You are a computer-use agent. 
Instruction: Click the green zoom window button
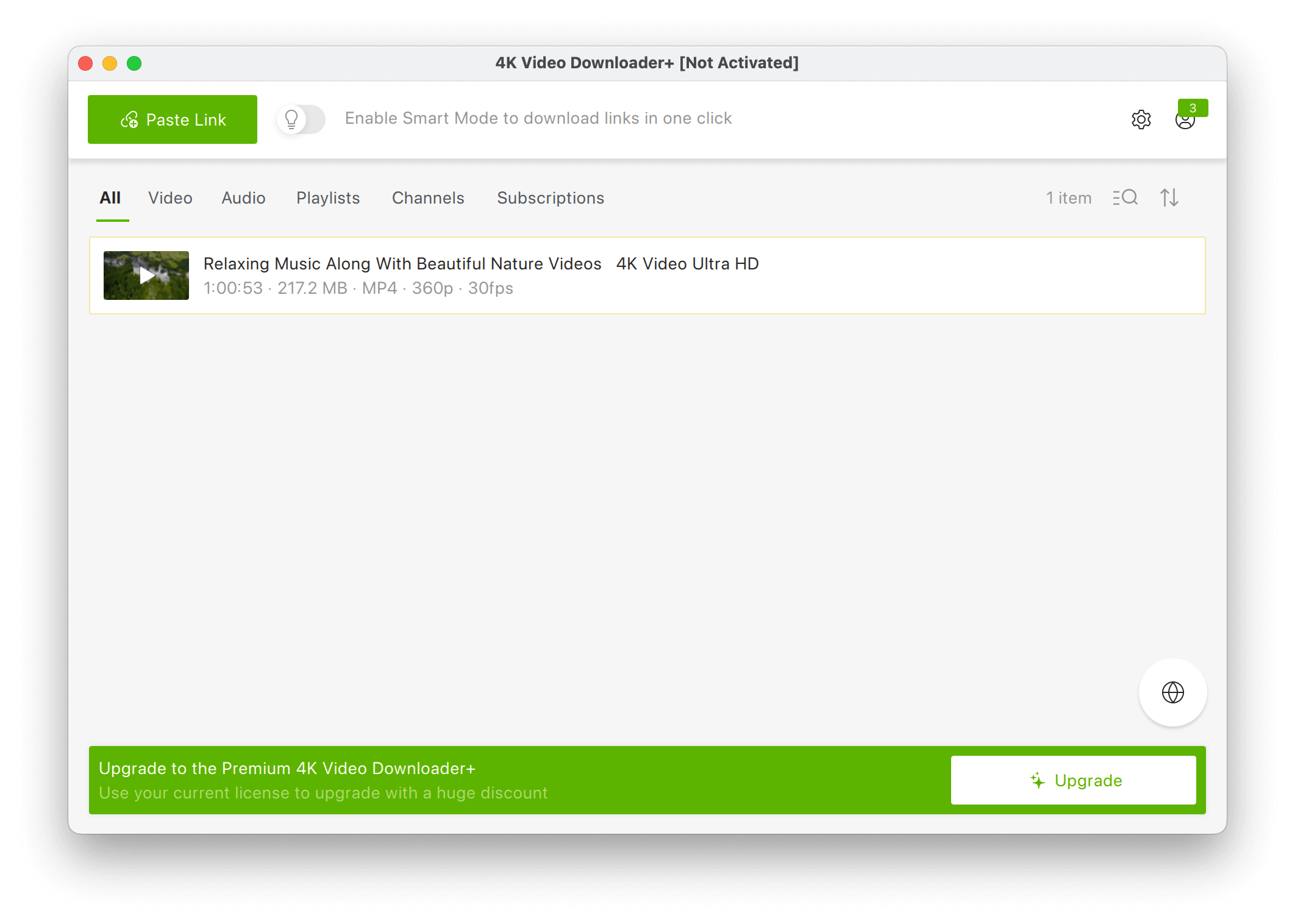[x=134, y=63]
